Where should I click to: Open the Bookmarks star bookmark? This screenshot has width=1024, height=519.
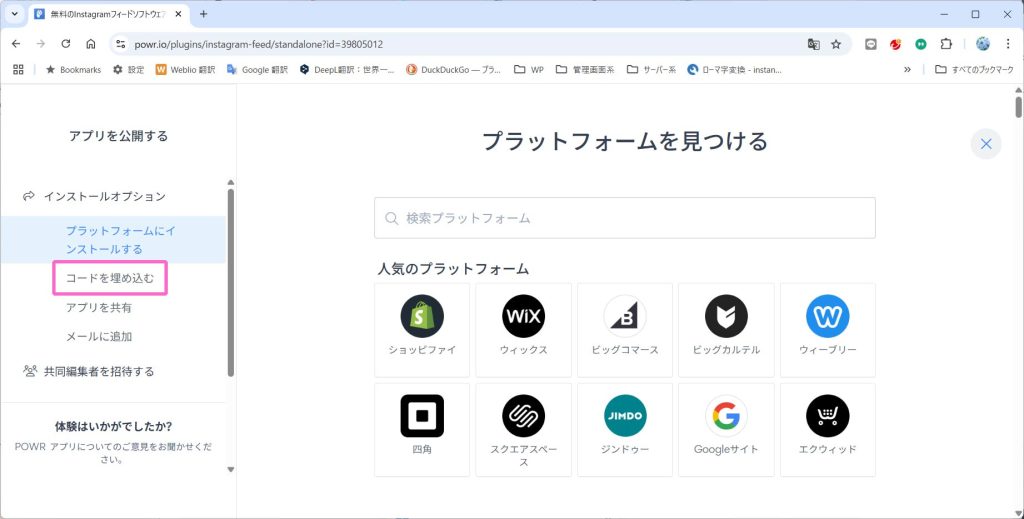click(73, 69)
